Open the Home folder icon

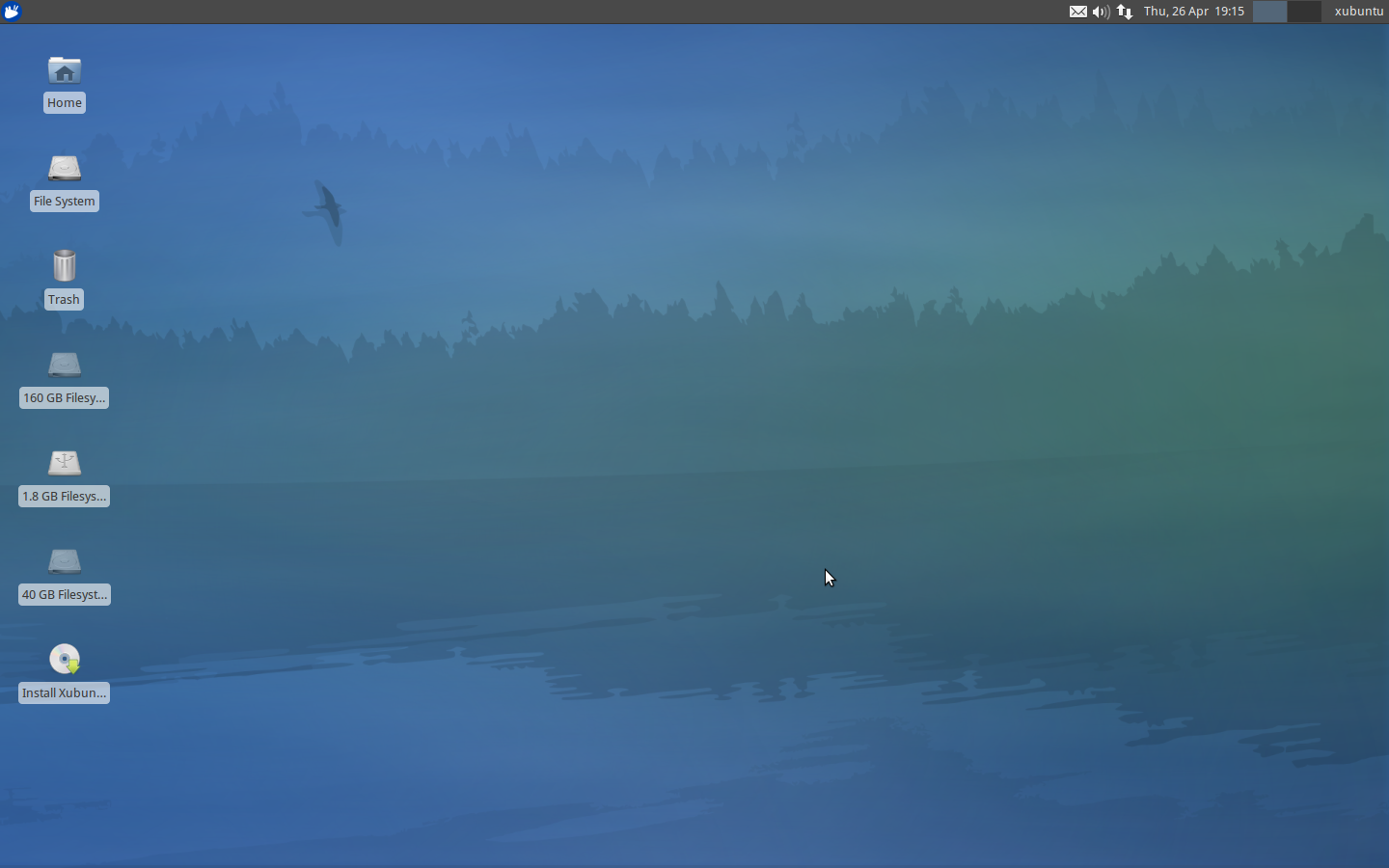coord(64,70)
